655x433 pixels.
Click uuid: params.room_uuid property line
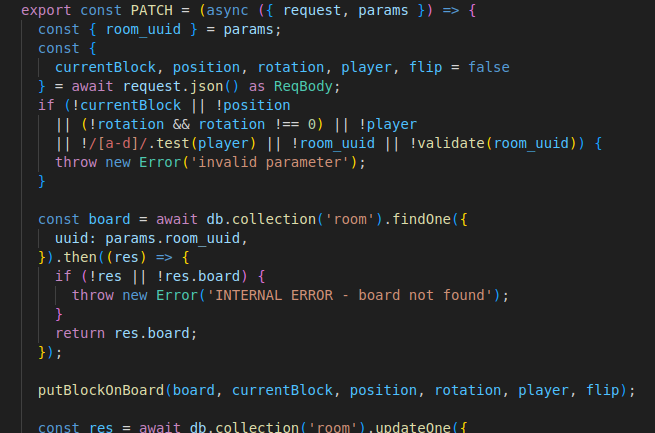151,238
